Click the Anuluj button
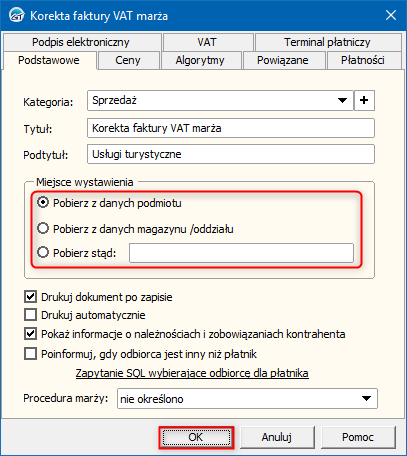 pyautogui.click(x=277, y=437)
